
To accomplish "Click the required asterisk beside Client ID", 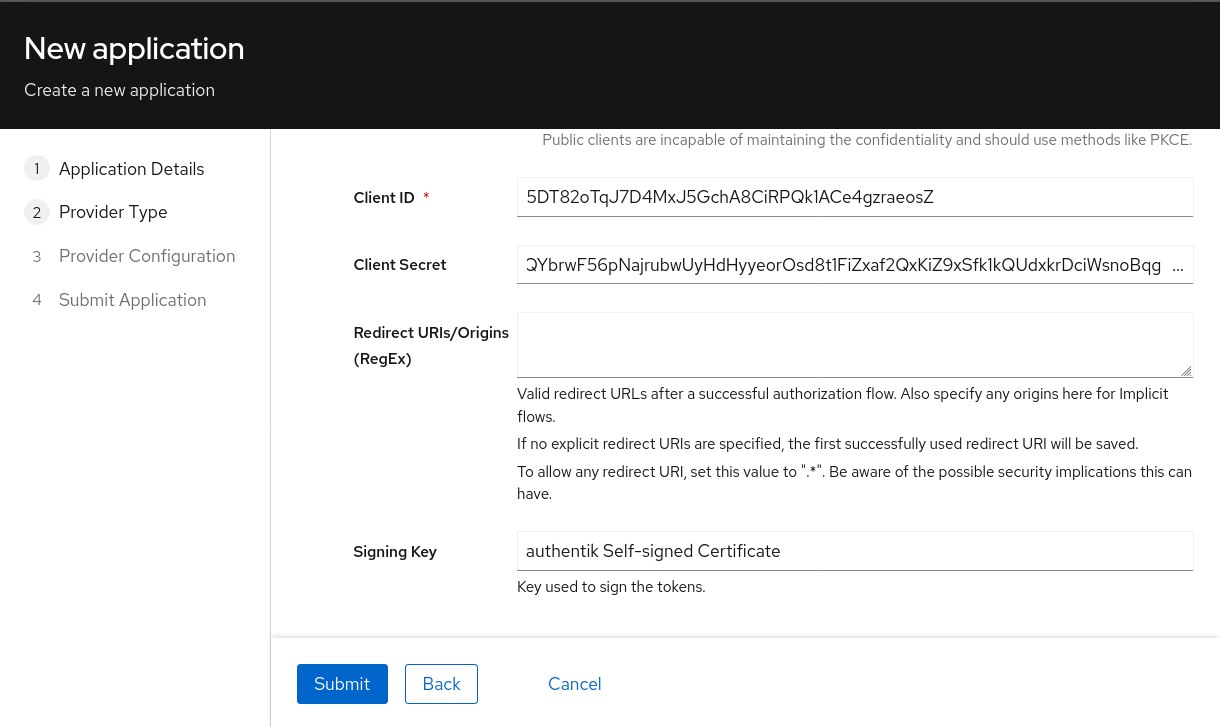I will (426, 196).
